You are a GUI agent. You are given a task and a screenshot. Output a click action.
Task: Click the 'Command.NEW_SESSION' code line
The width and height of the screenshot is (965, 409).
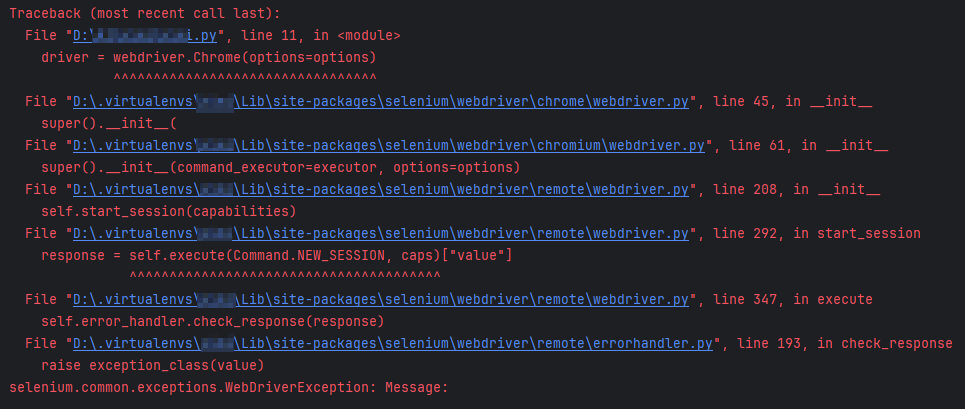click(277, 255)
